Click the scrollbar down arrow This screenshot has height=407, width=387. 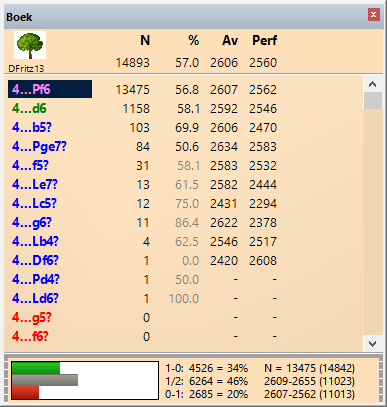click(x=372, y=344)
